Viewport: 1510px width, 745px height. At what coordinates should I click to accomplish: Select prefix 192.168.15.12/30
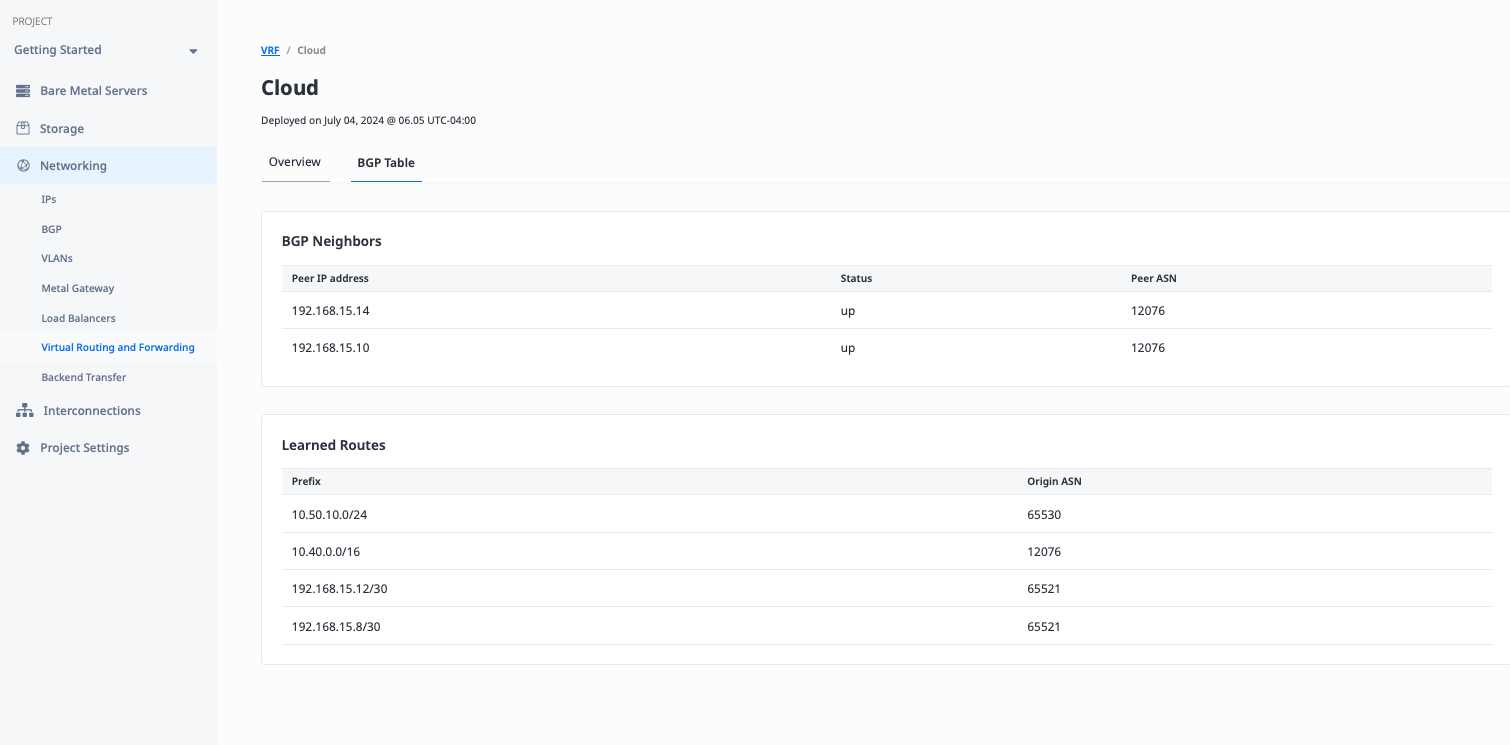340,589
